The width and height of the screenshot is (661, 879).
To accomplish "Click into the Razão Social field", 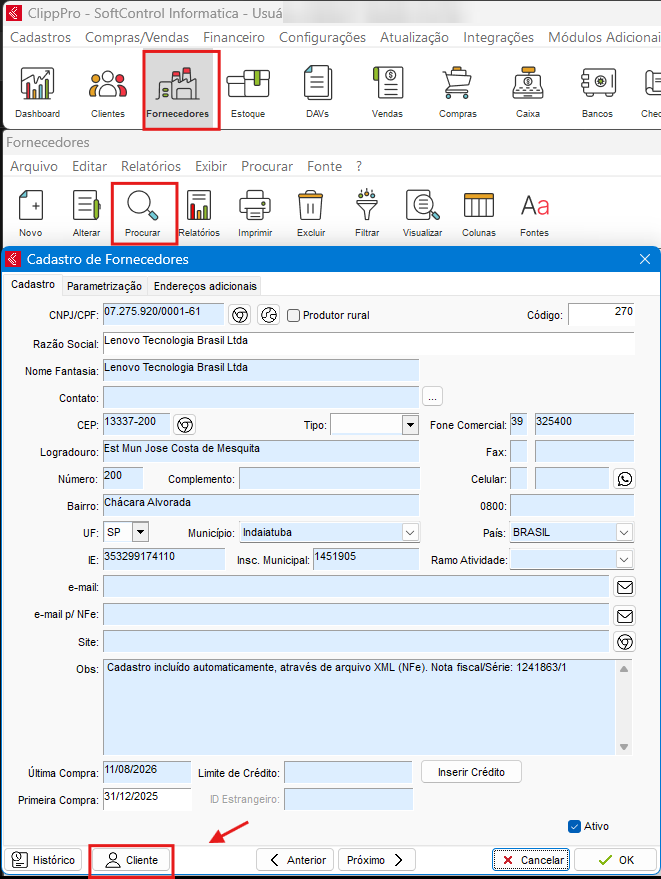I will click(x=368, y=343).
